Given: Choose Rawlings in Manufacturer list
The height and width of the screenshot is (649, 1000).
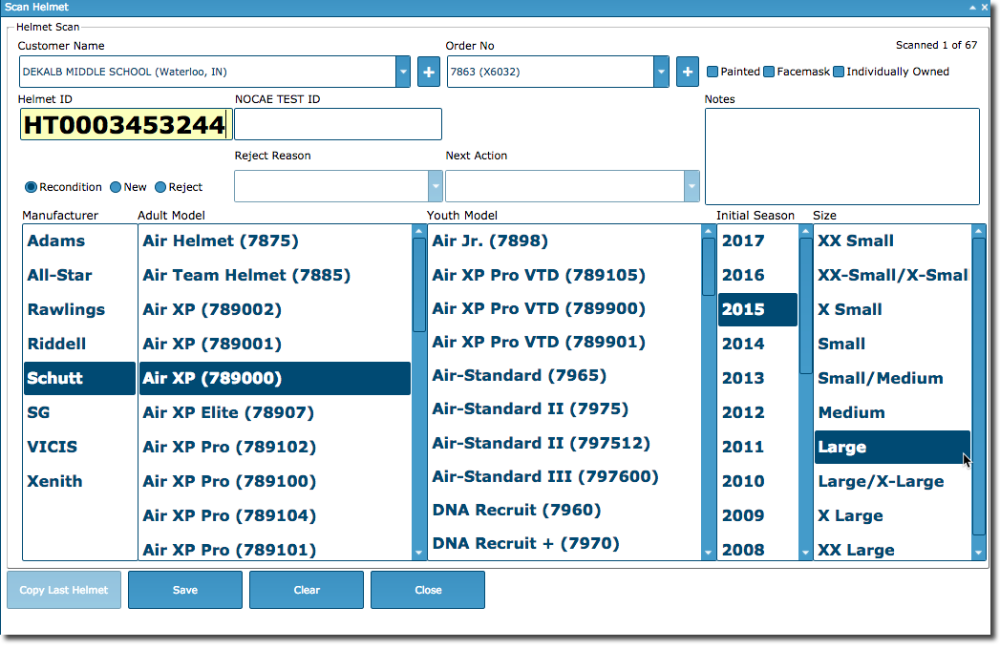Looking at the screenshot, I should 79,310.
